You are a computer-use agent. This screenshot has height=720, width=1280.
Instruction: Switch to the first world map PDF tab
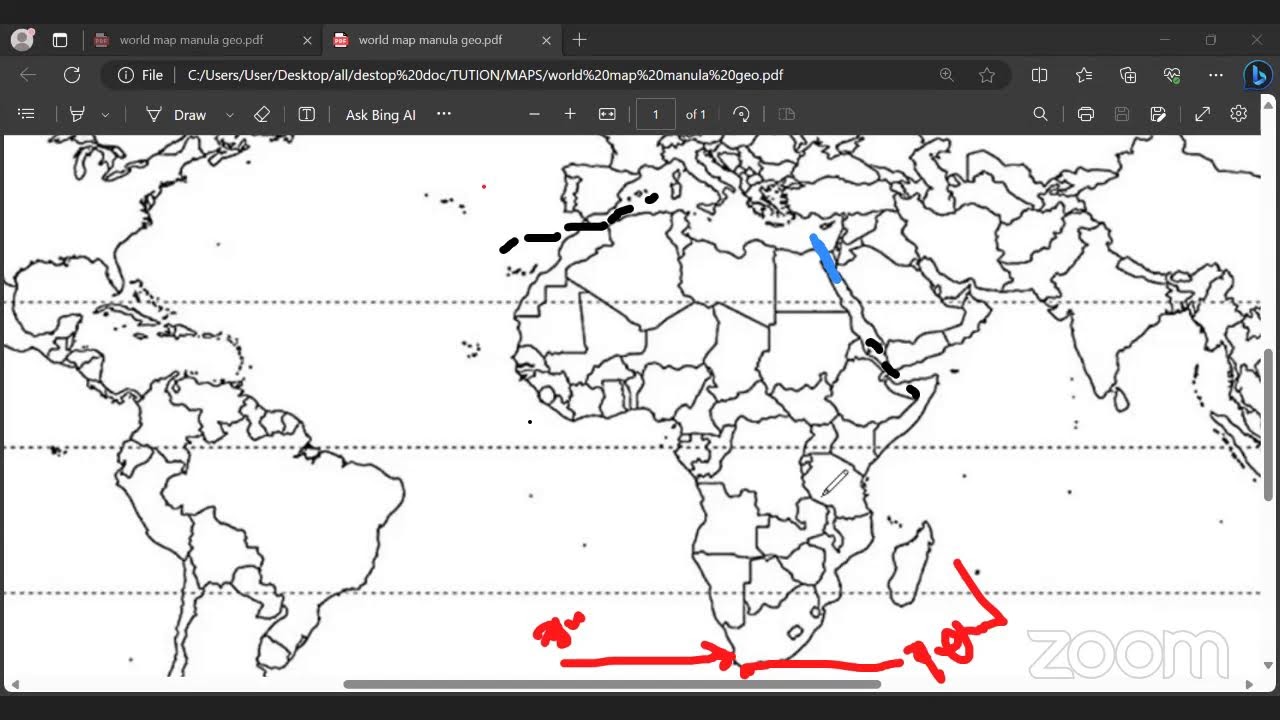[x=191, y=40]
